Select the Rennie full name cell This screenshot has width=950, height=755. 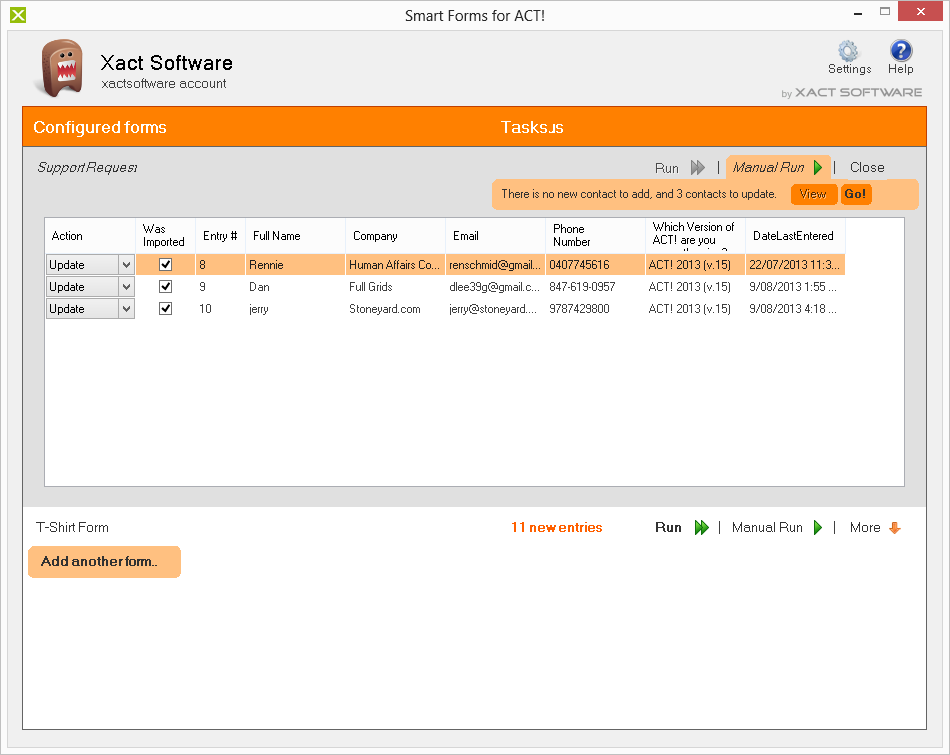pos(296,265)
